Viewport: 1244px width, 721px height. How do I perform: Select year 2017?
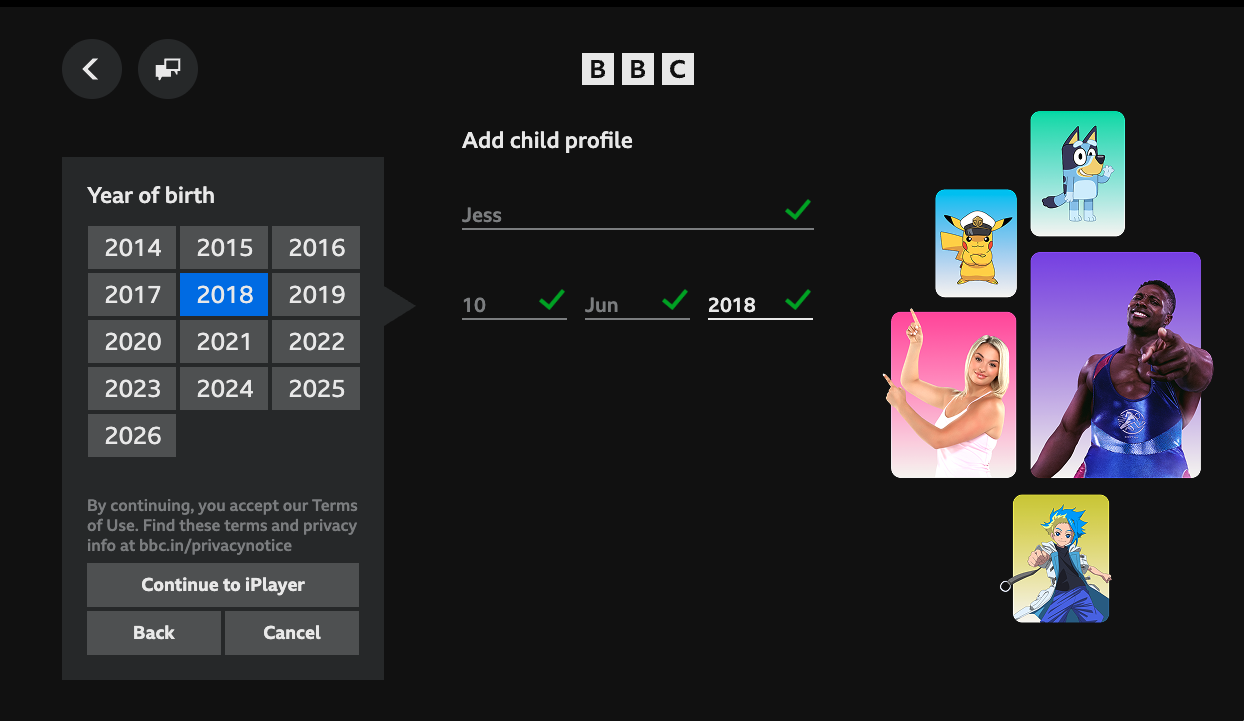(x=132, y=295)
